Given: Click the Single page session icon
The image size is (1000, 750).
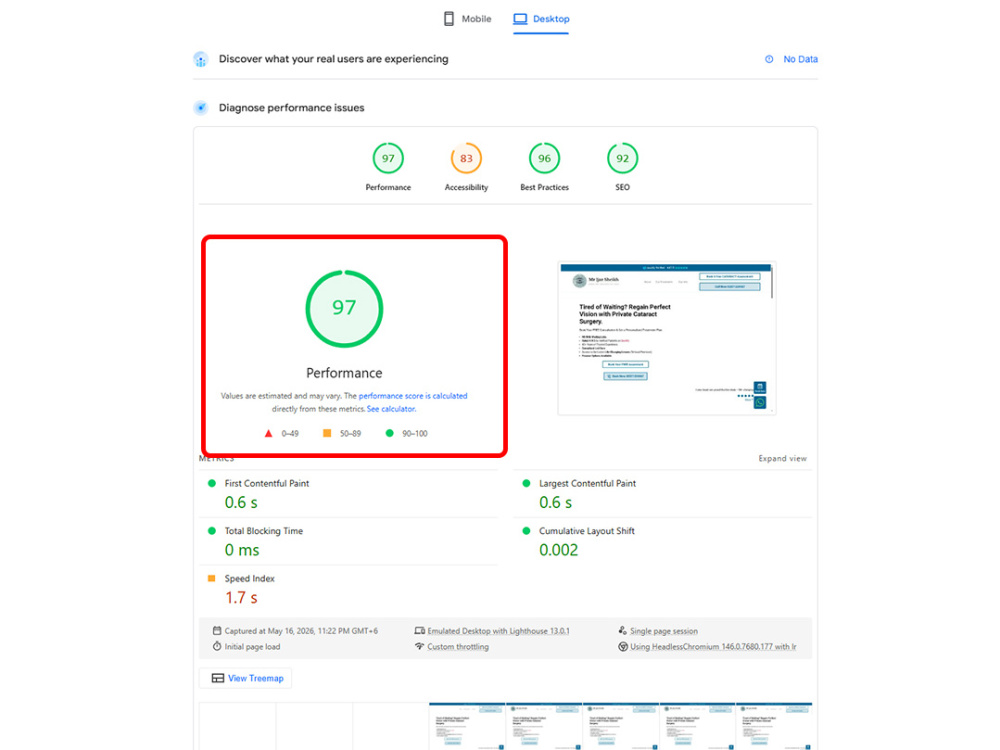Looking at the screenshot, I should pyautogui.click(x=622, y=631).
